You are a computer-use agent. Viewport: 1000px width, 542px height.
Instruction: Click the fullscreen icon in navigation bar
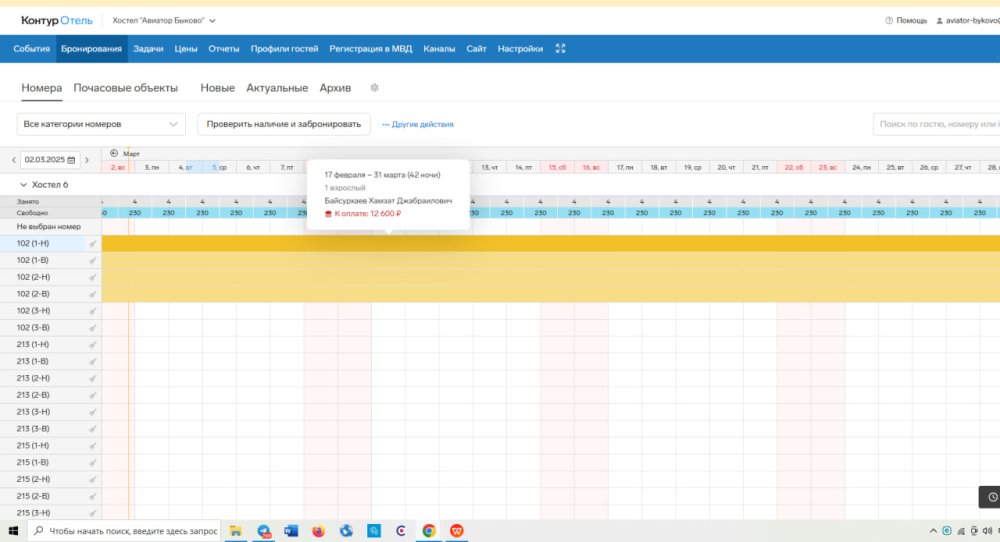(x=561, y=49)
